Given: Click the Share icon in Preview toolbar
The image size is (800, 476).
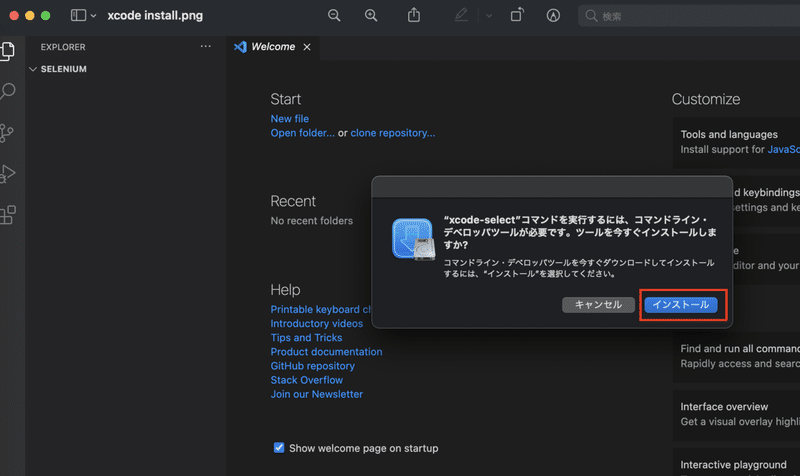Looking at the screenshot, I should [x=414, y=15].
